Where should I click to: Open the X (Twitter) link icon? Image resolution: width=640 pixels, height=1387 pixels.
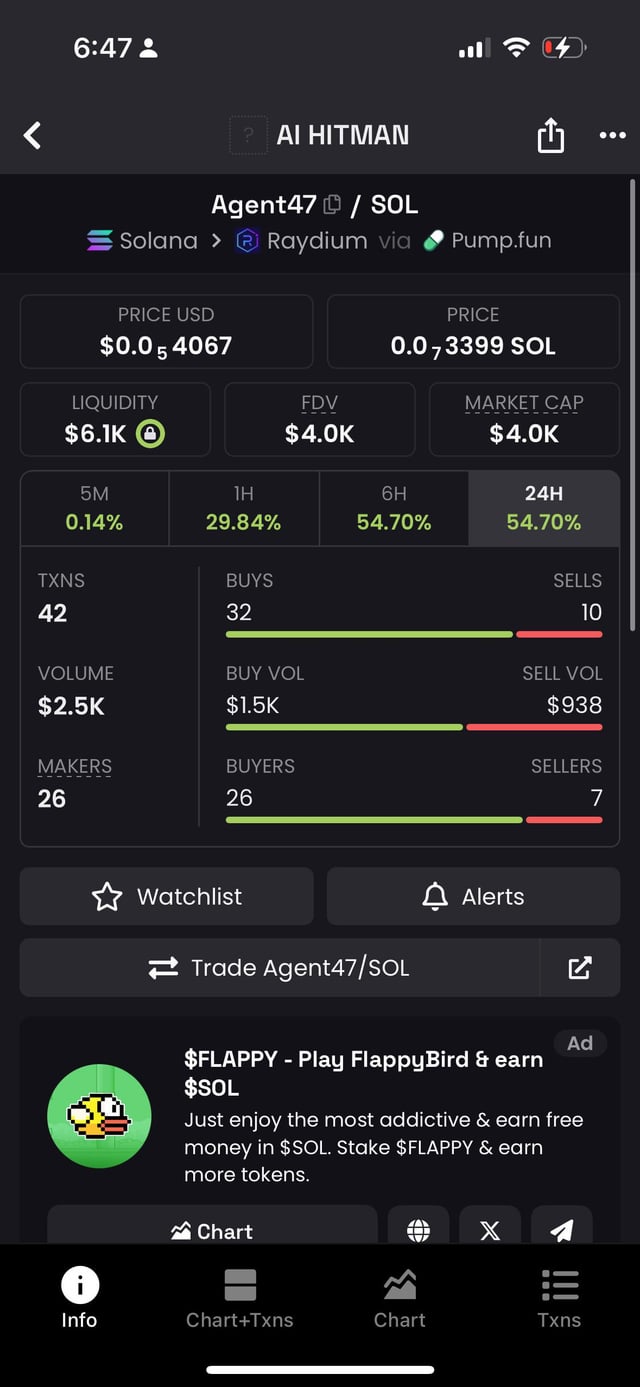pos(490,1230)
